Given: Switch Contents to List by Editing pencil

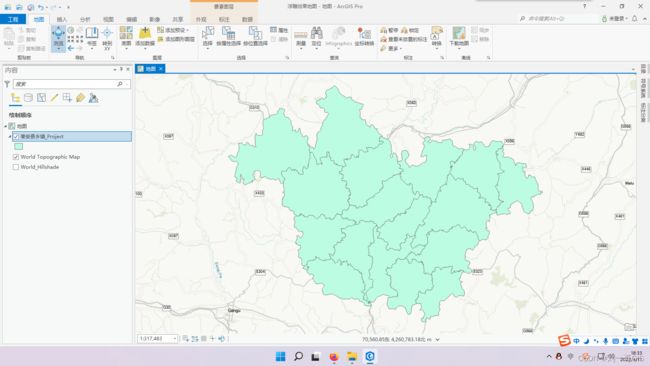Looking at the screenshot, I should [54, 98].
